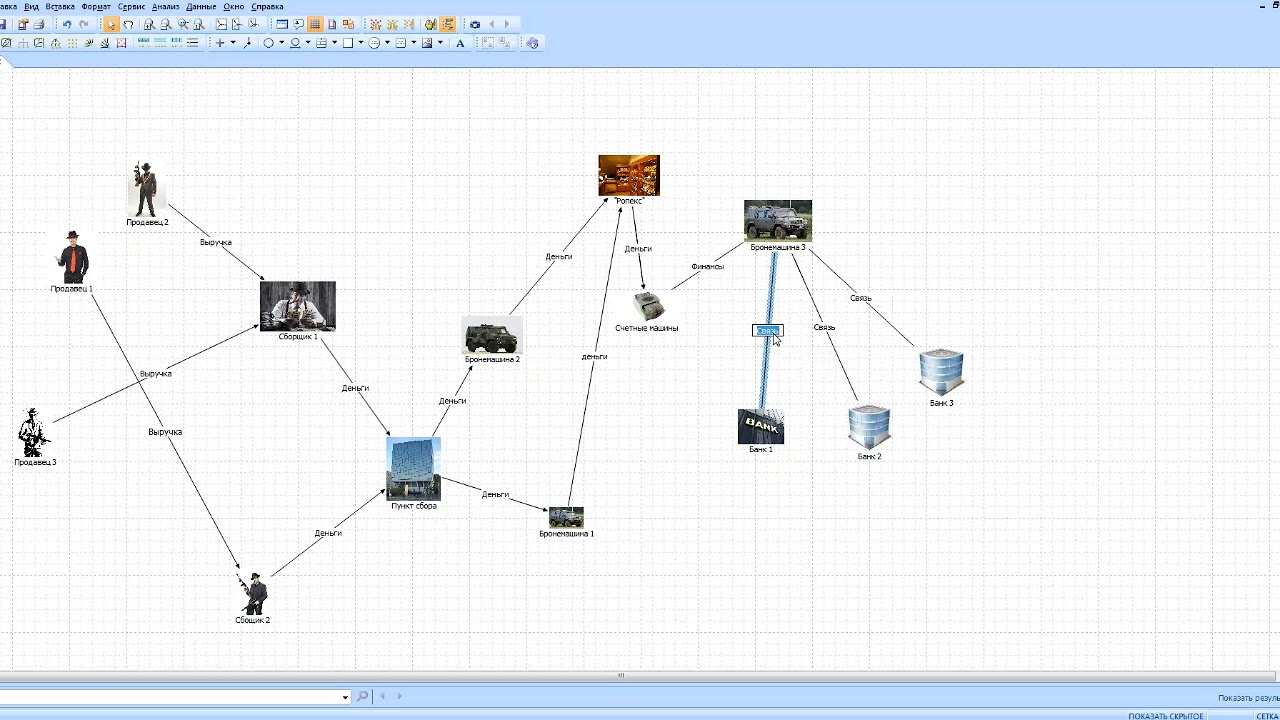Toggle the grid display icon
Screen dimensions: 1280x720
315,24
